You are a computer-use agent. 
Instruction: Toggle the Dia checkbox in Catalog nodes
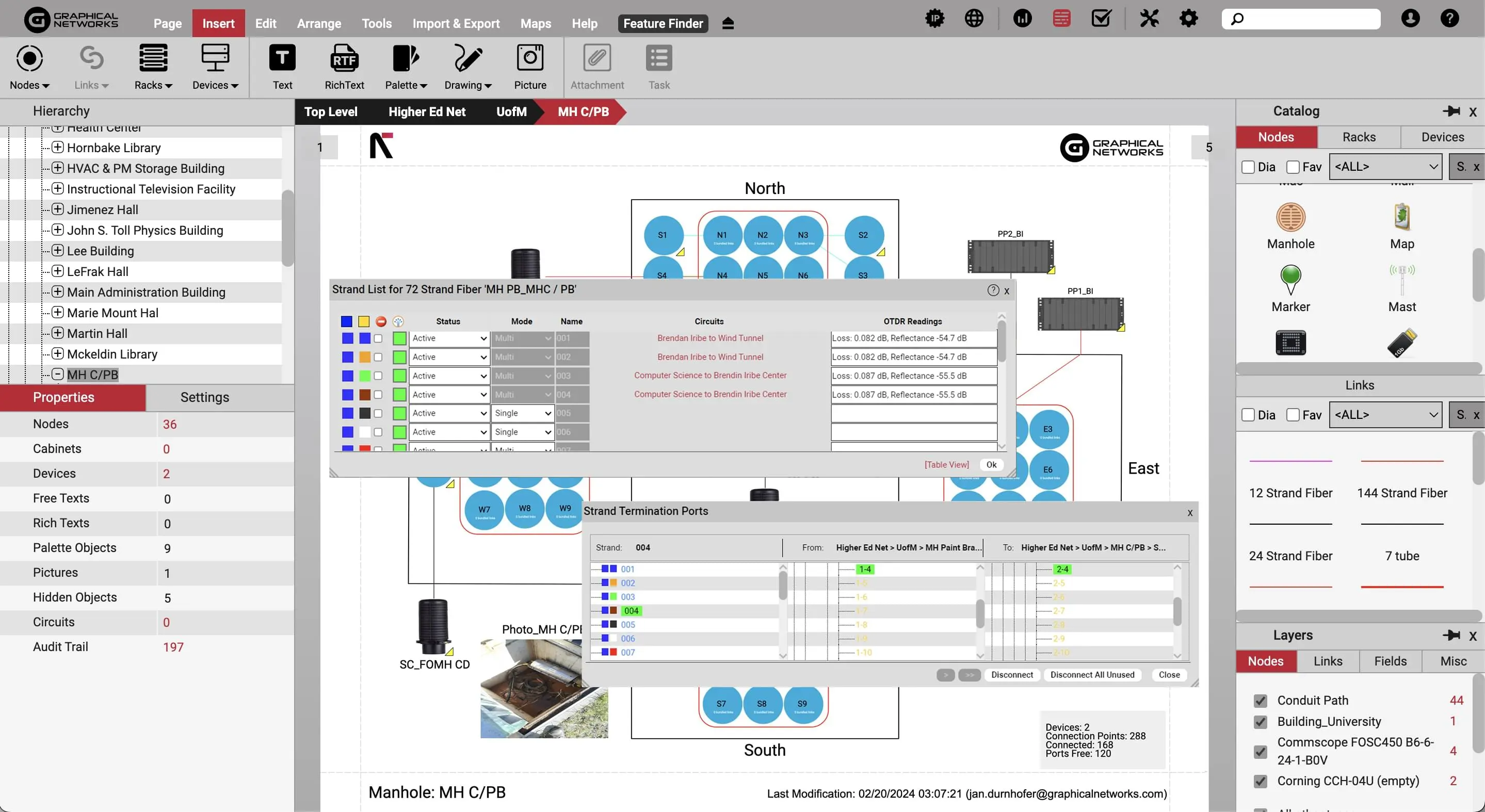click(x=1248, y=167)
